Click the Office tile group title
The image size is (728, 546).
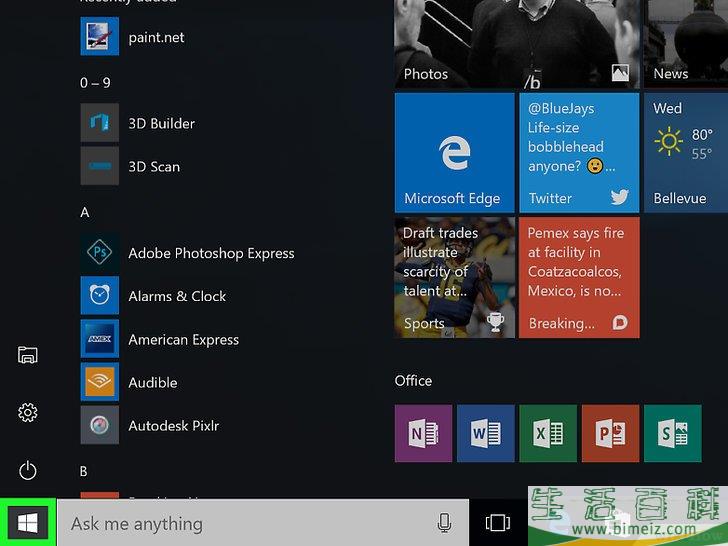[413, 381]
